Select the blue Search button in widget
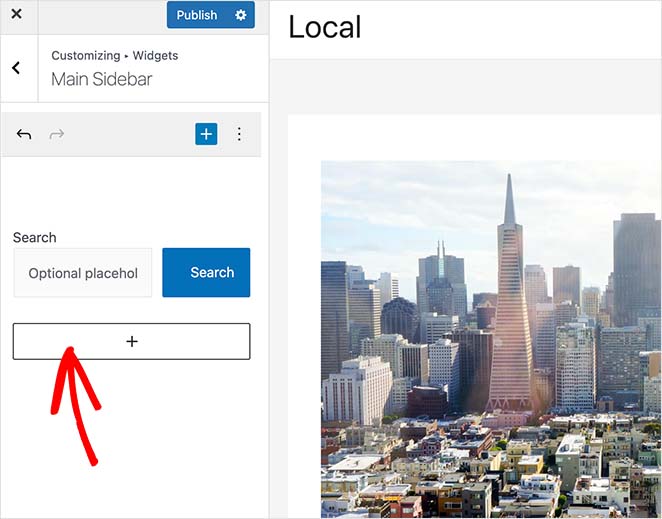The height and width of the screenshot is (519, 662). coord(206,273)
